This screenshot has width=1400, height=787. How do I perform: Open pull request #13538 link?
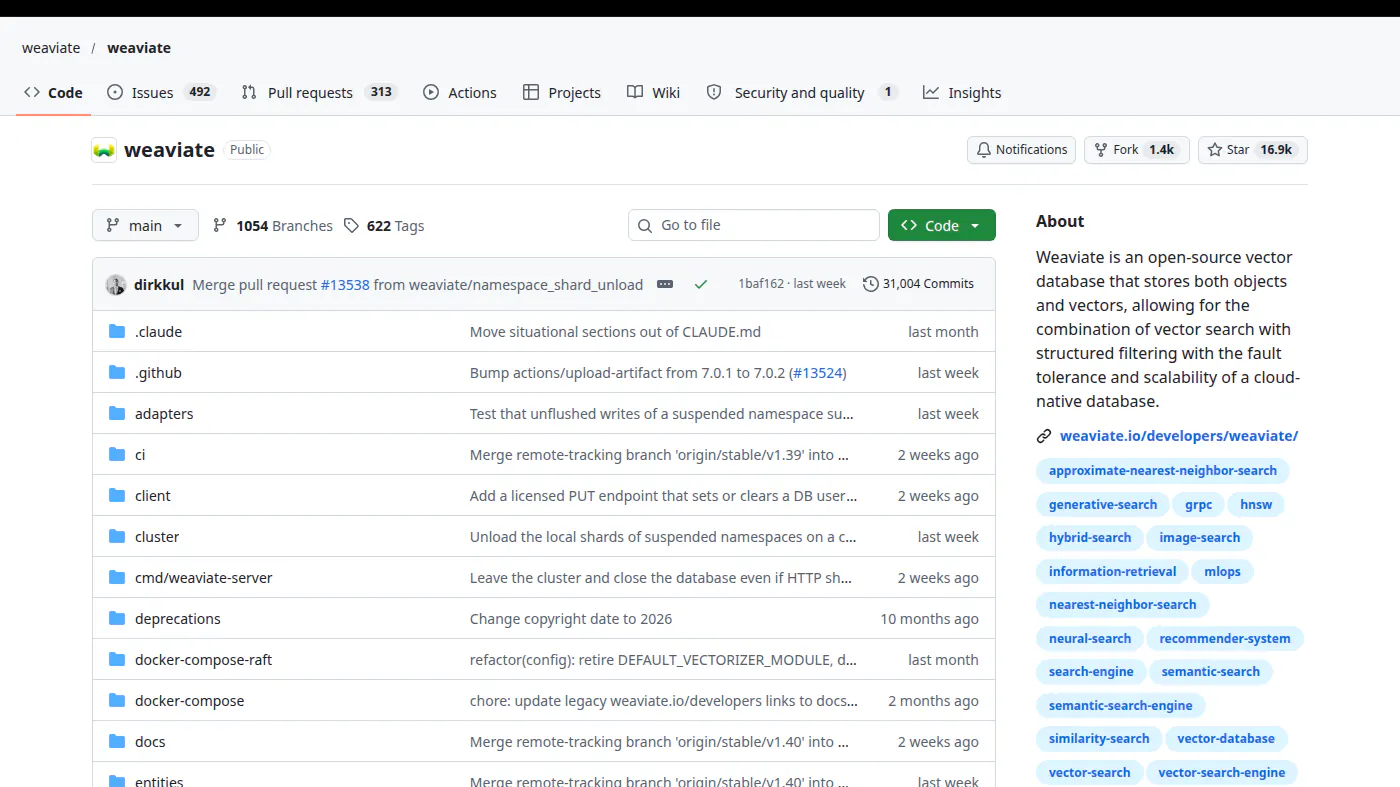[x=345, y=285]
